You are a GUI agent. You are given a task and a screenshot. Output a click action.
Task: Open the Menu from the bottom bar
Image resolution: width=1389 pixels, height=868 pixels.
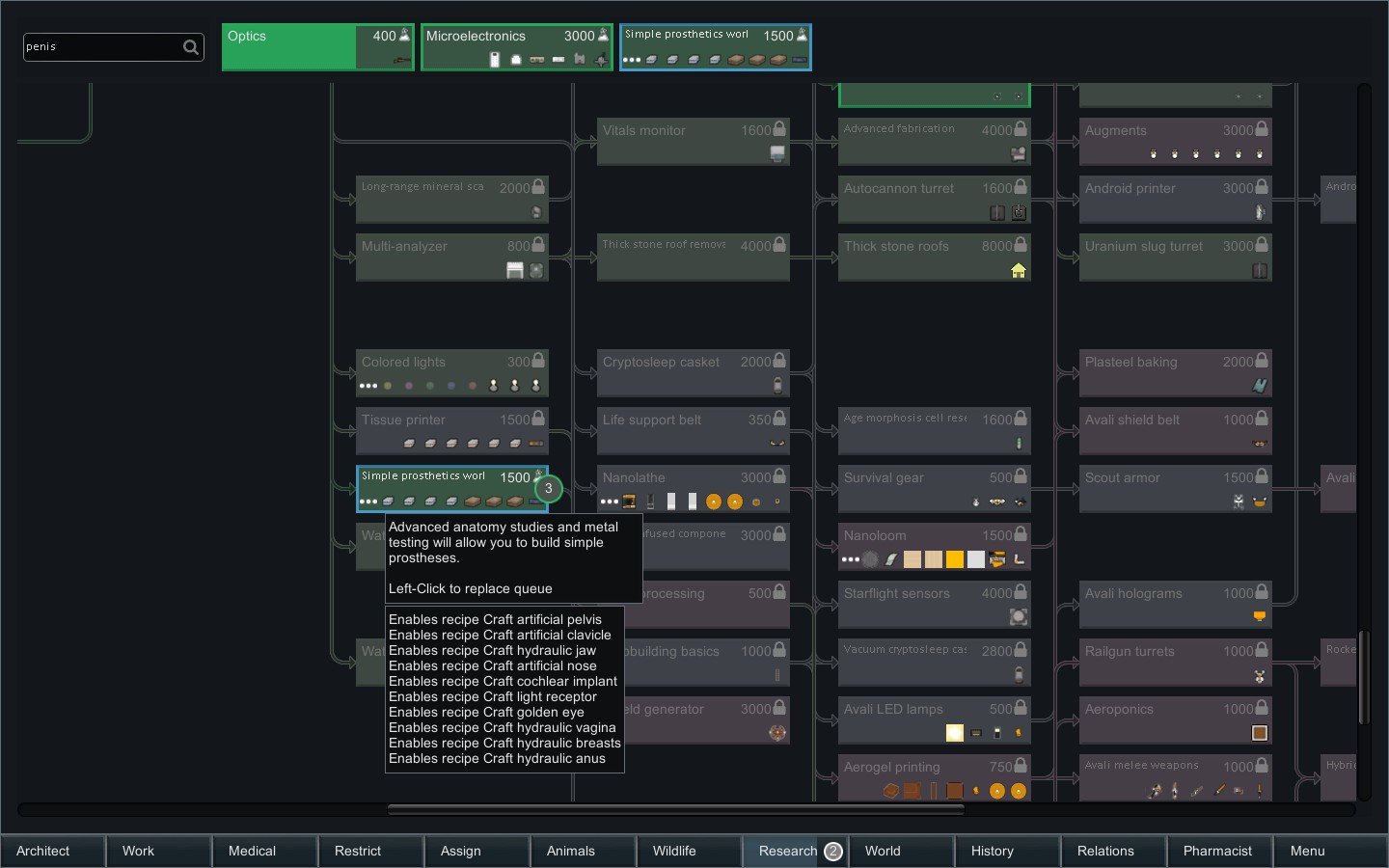(x=1306, y=851)
